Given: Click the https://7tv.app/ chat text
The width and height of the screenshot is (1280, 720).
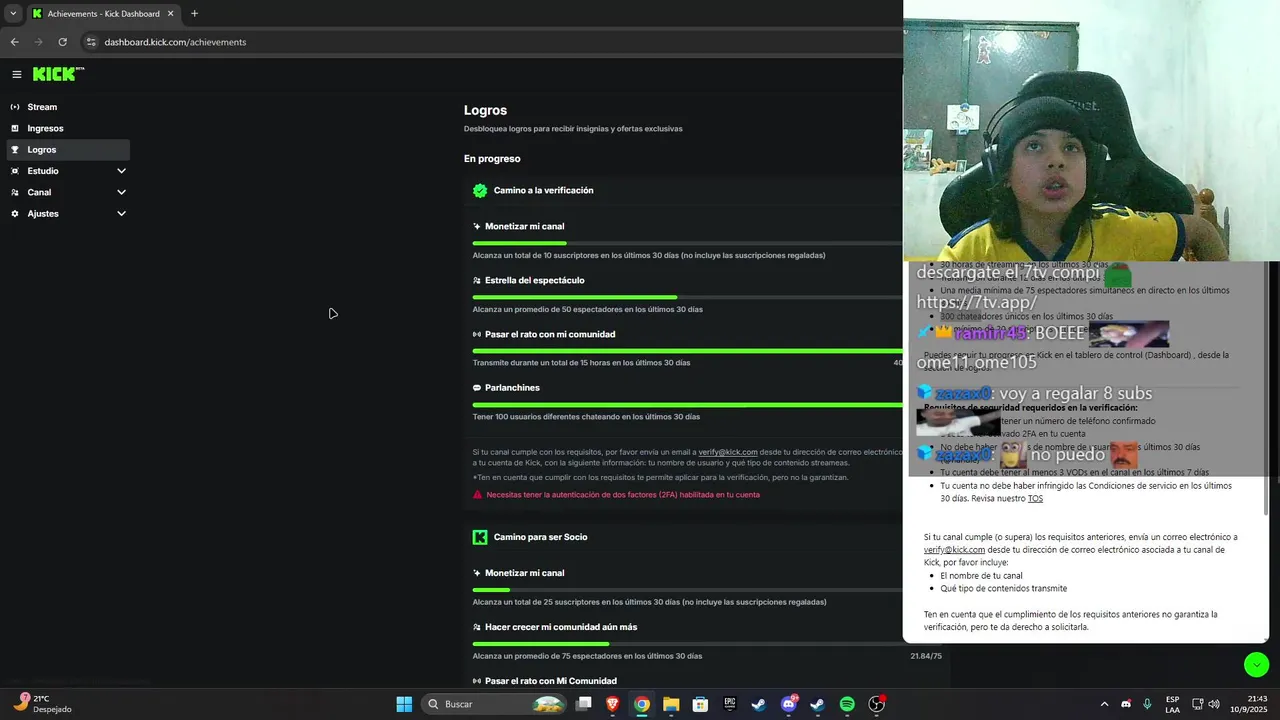Looking at the screenshot, I should [x=976, y=302].
